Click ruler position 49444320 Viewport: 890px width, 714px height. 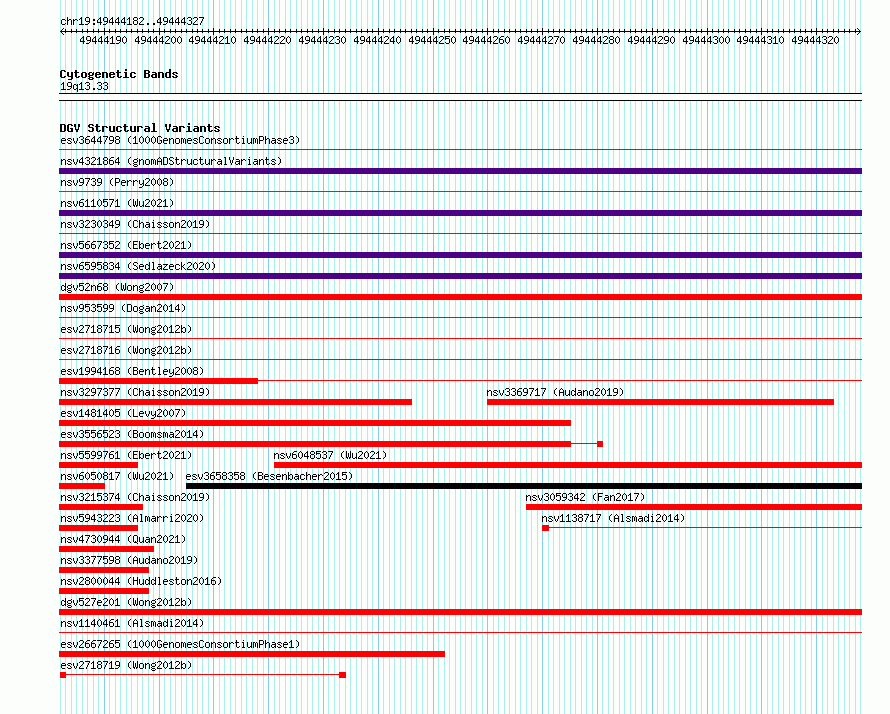point(815,40)
